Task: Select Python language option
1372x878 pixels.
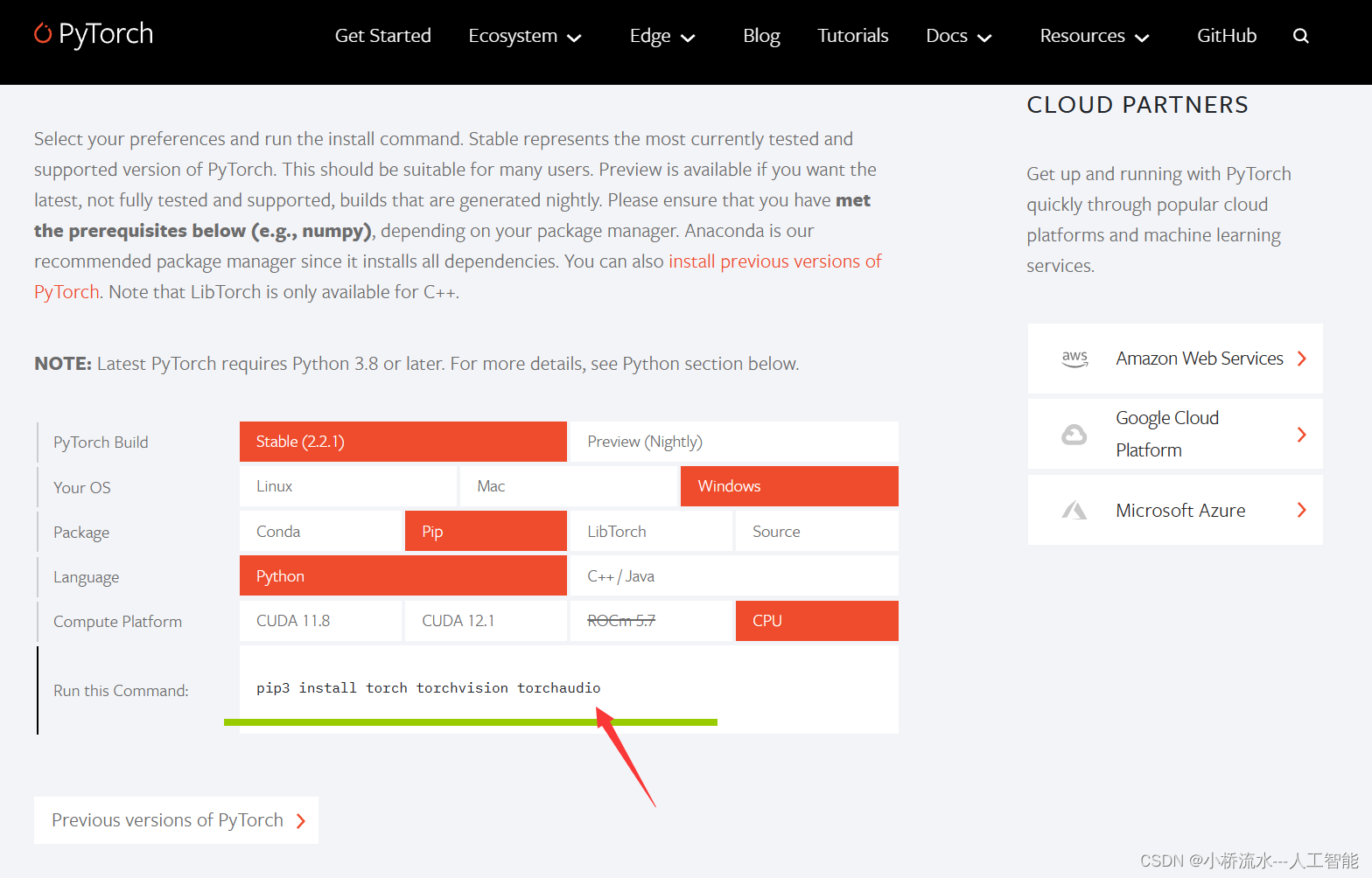Action: coord(403,576)
